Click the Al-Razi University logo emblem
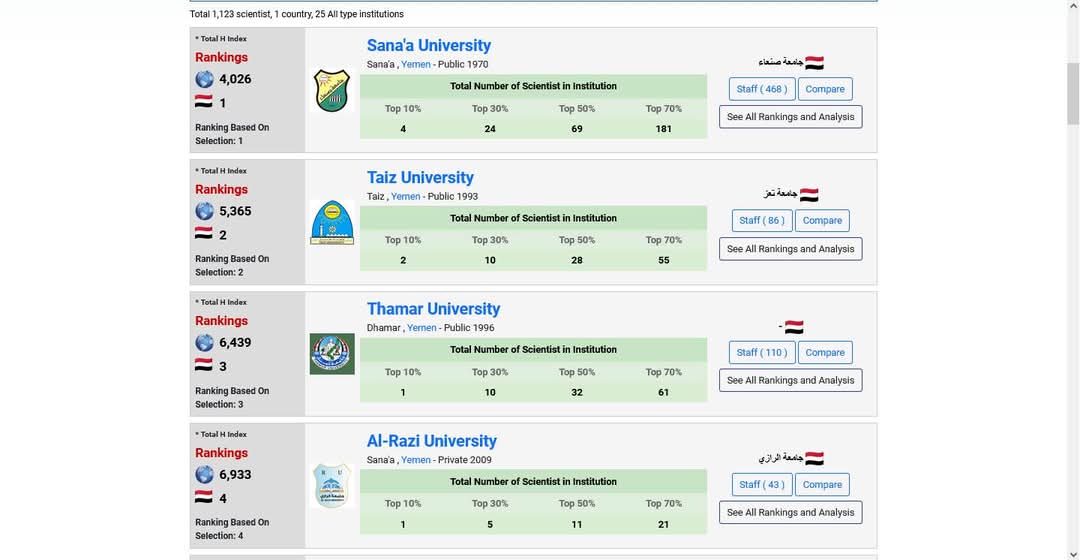 coord(332,485)
